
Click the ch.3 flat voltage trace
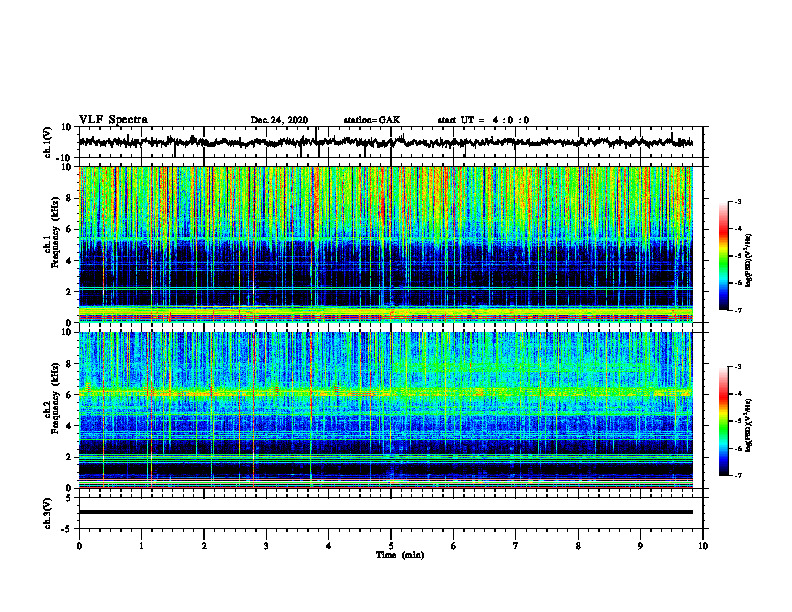click(x=385, y=512)
